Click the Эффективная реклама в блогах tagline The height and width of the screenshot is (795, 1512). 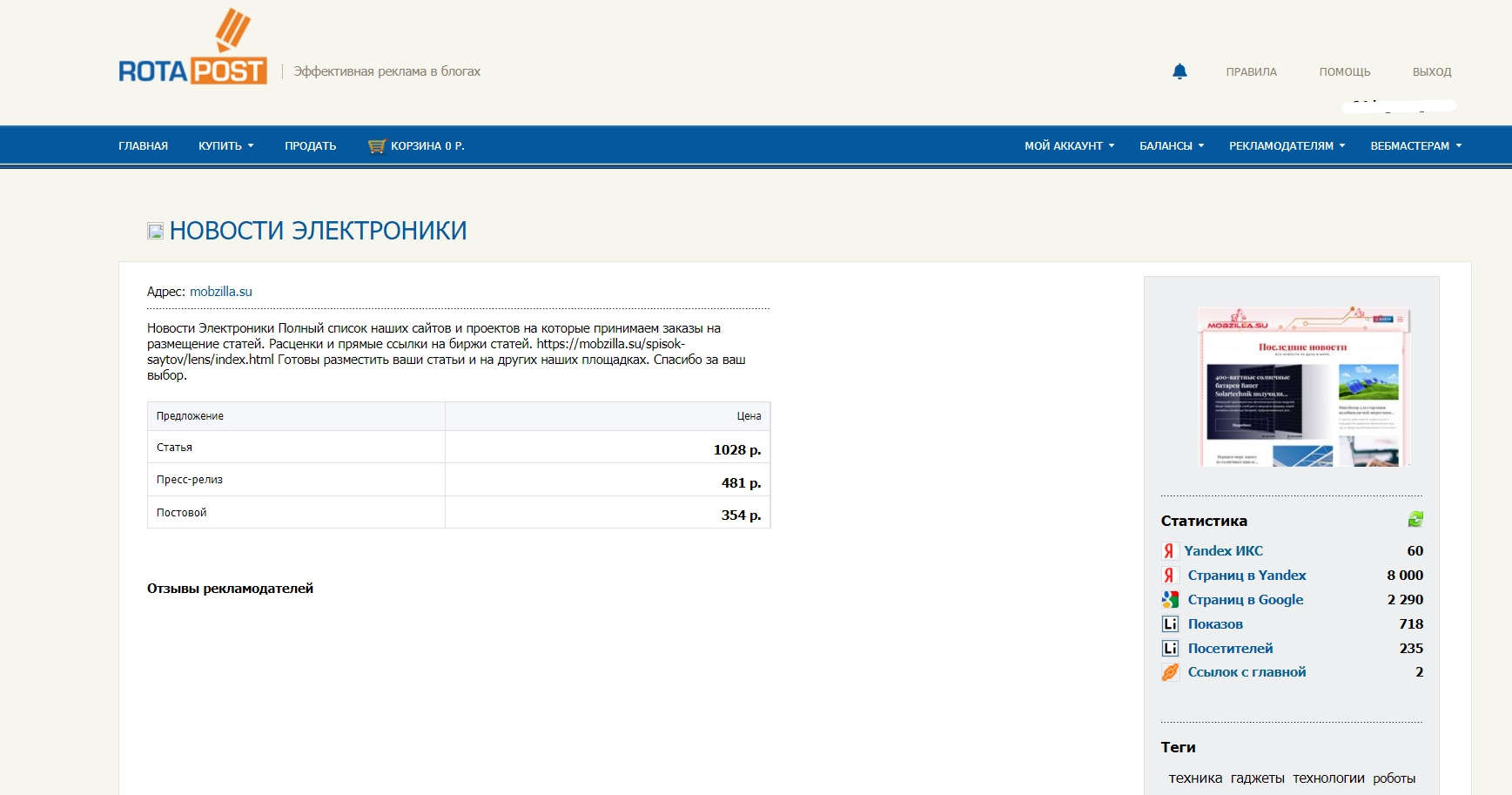[386, 71]
